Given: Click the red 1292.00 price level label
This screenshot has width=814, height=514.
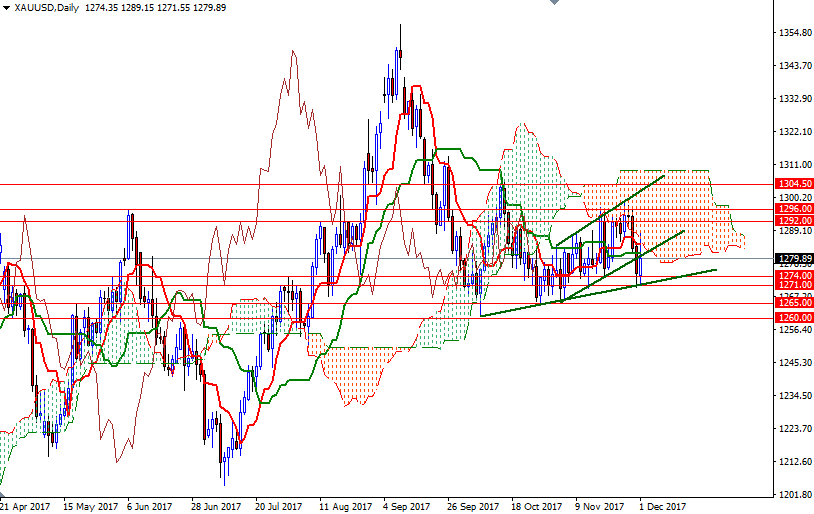Looking at the screenshot, I should (x=793, y=220).
